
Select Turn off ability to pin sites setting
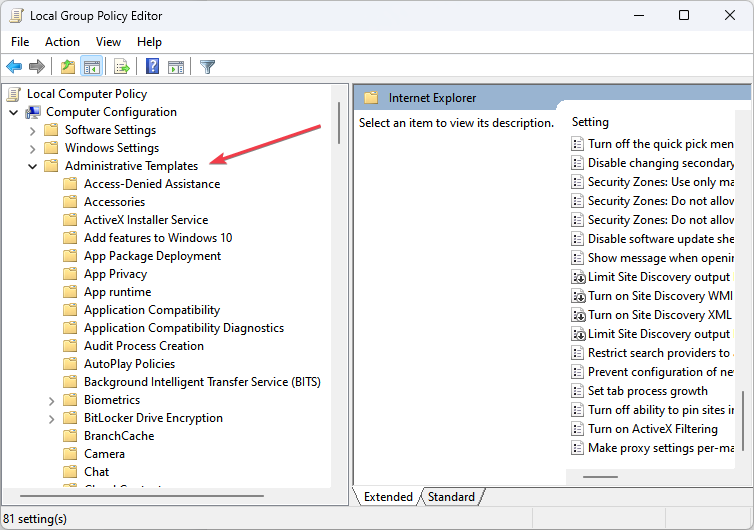660,410
